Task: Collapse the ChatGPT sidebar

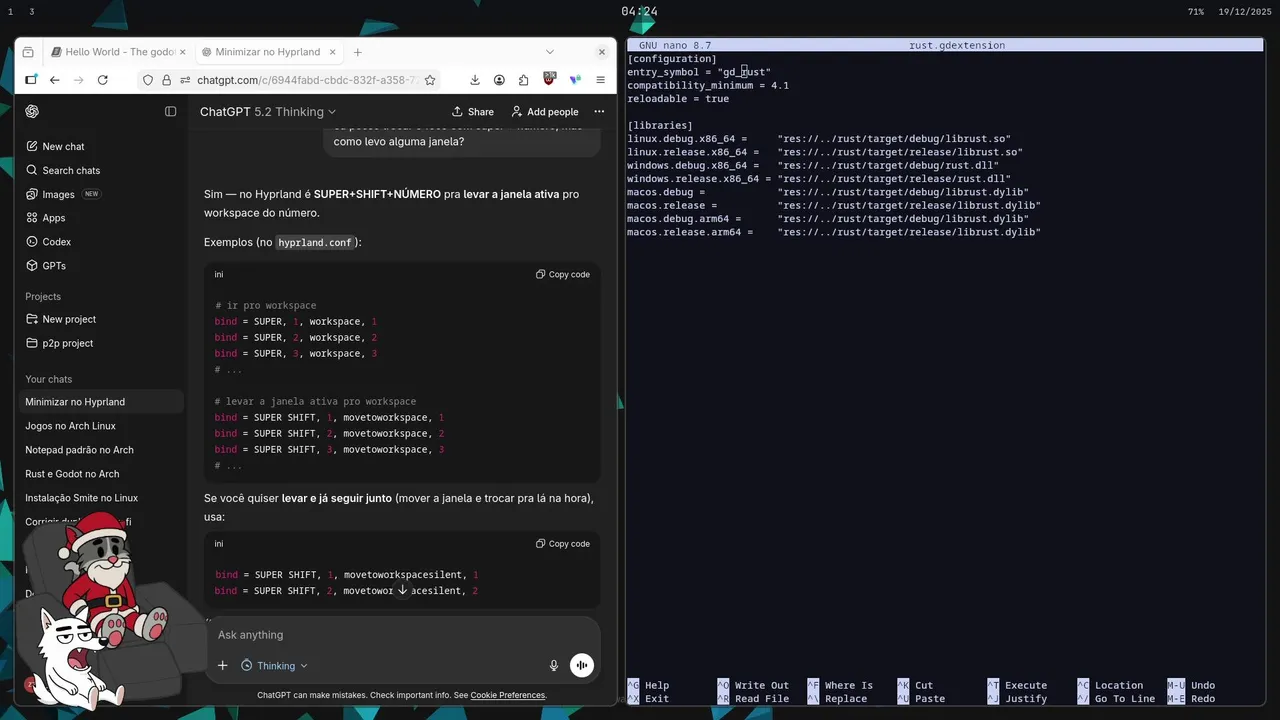Action: (x=171, y=111)
